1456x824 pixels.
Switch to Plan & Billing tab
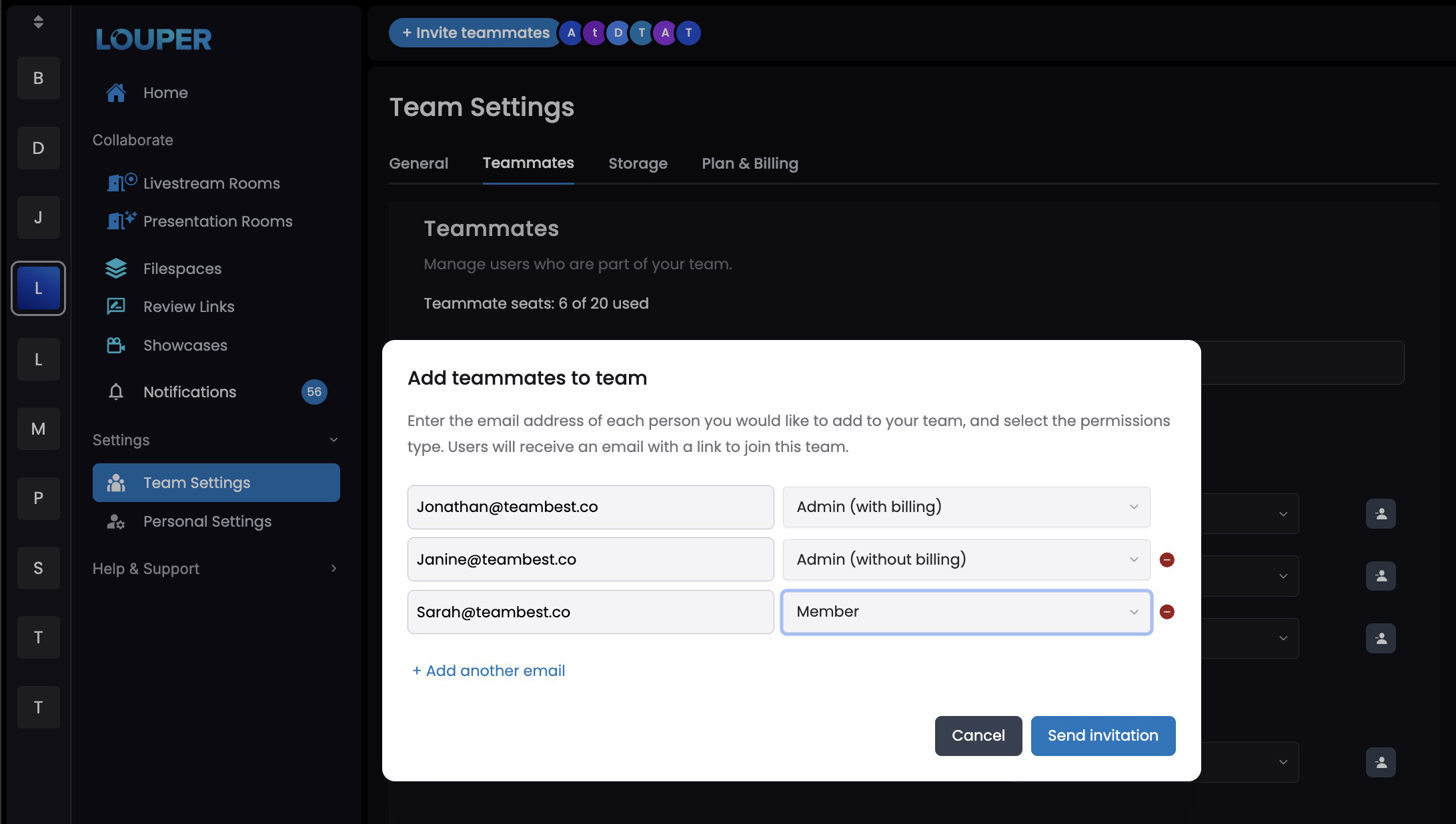pos(750,163)
